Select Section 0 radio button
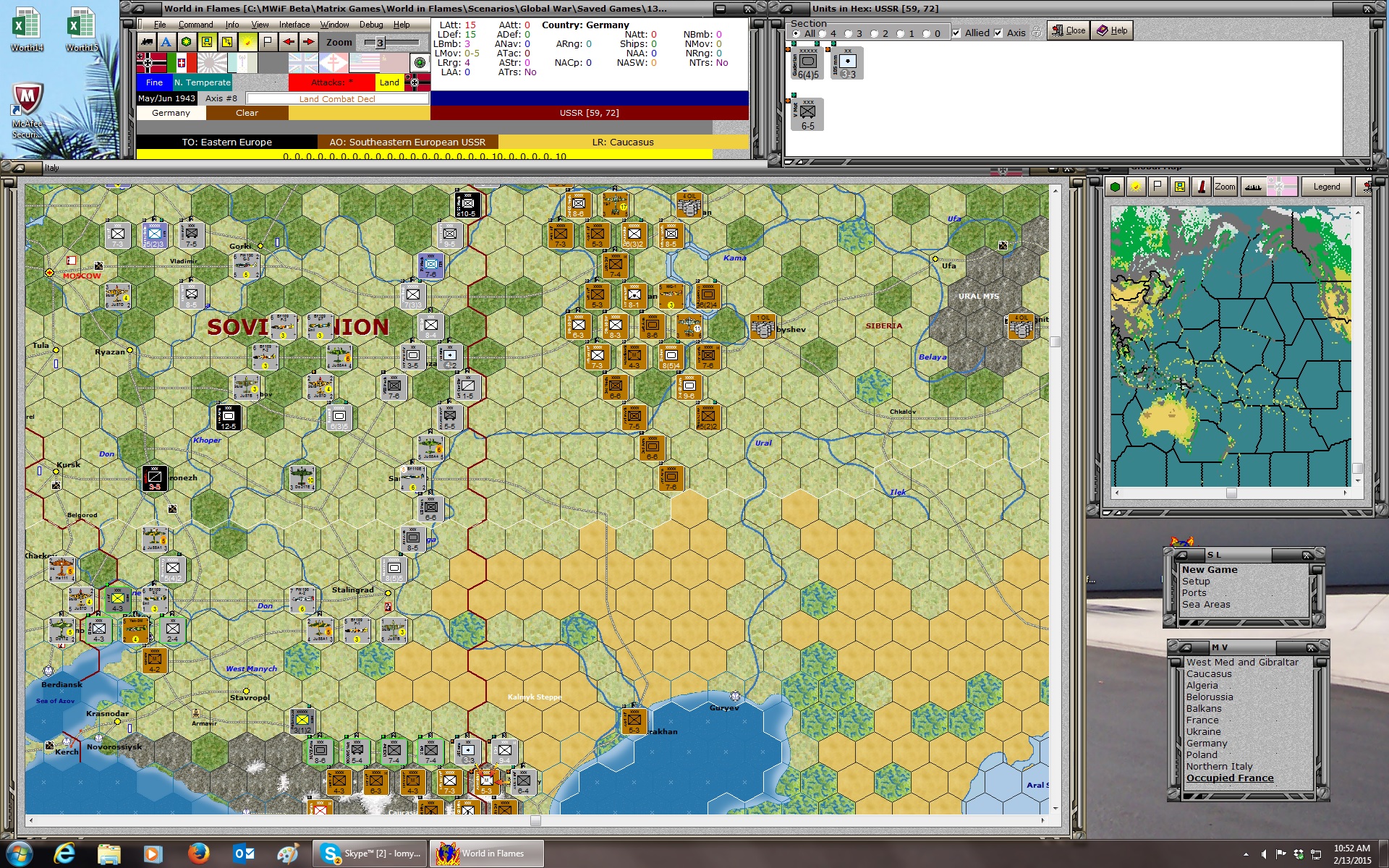The height and width of the screenshot is (868, 1389). (926, 33)
